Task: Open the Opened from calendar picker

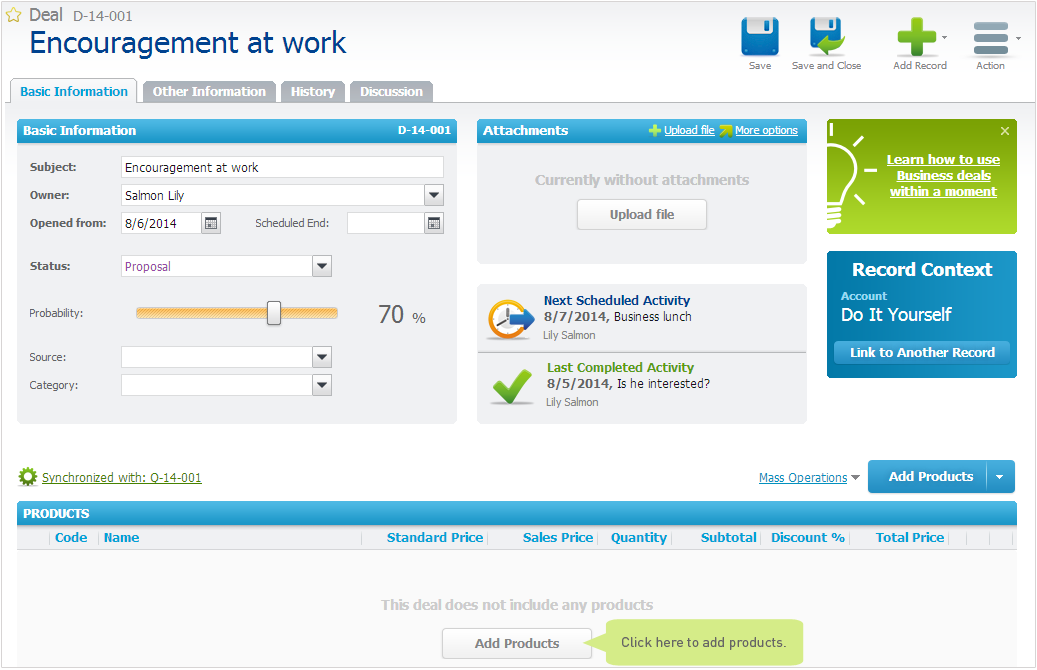Action: pyautogui.click(x=211, y=224)
